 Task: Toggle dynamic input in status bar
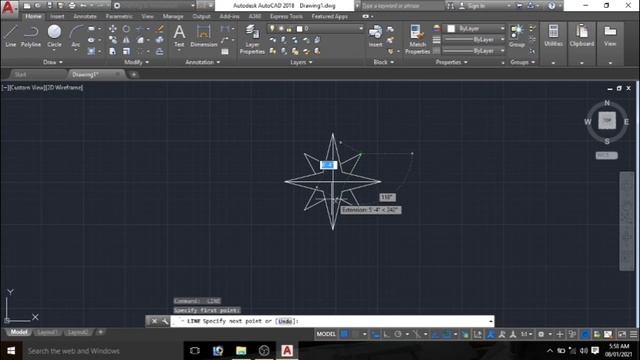click(x=375, y=334)
